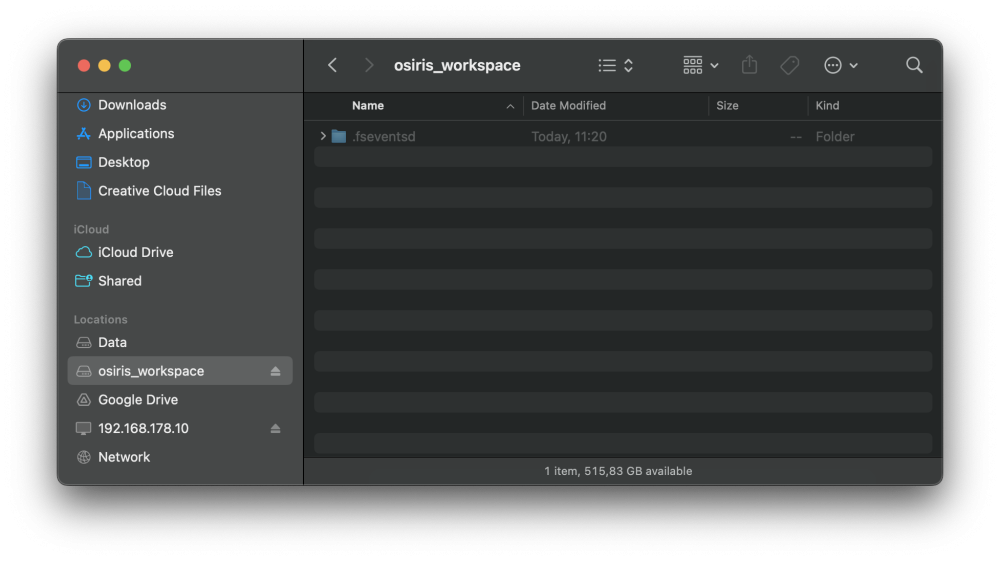Click the forward navigation arrow
Image resolution: width=1000 pixels, height=561 pixels.
[369, 65]
